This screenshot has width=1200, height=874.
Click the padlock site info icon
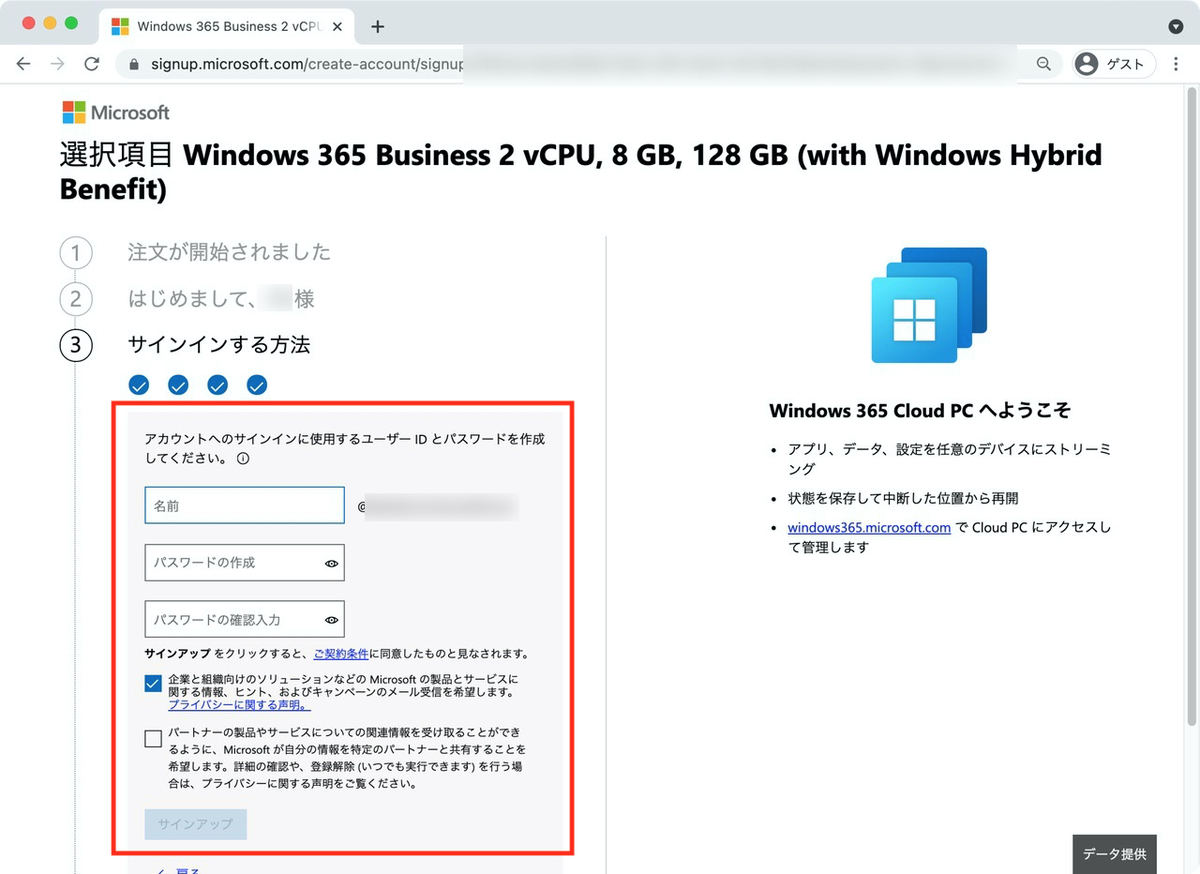click(133, 64)
